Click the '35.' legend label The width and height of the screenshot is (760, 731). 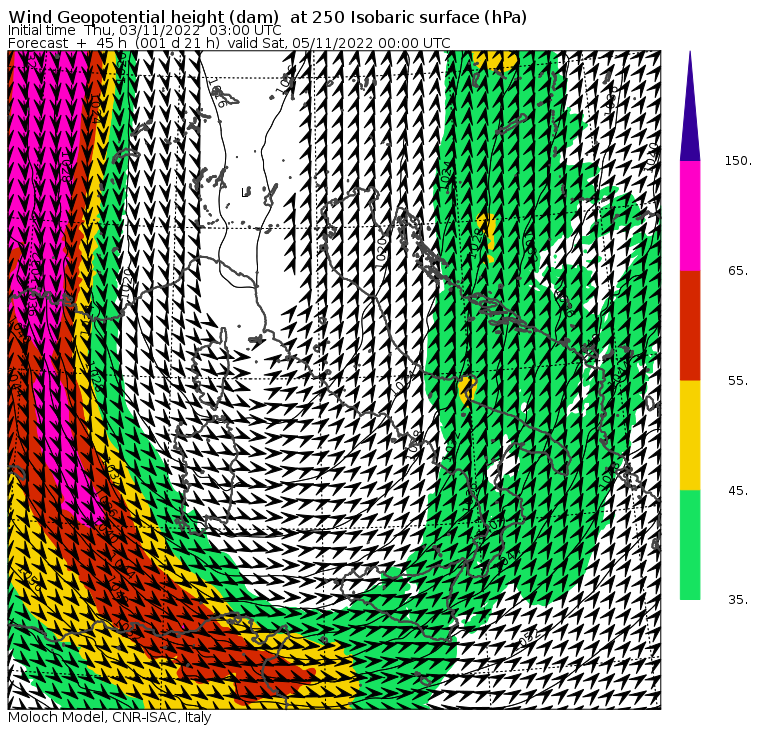pos(739,600)
